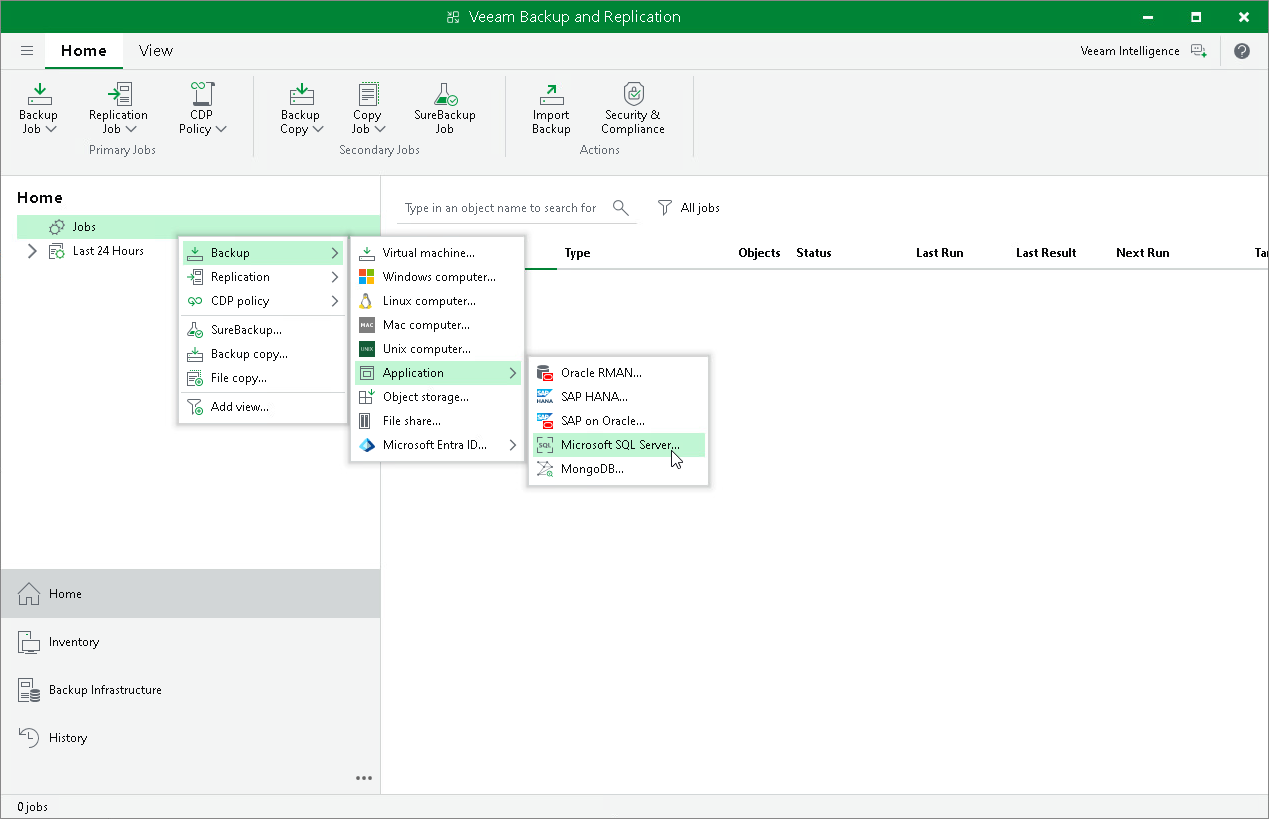Click the Backup context menu entry
Image resolution: width=1269 pixels, height=819 pixels.
pyautogui.click(x=263, y=253)
